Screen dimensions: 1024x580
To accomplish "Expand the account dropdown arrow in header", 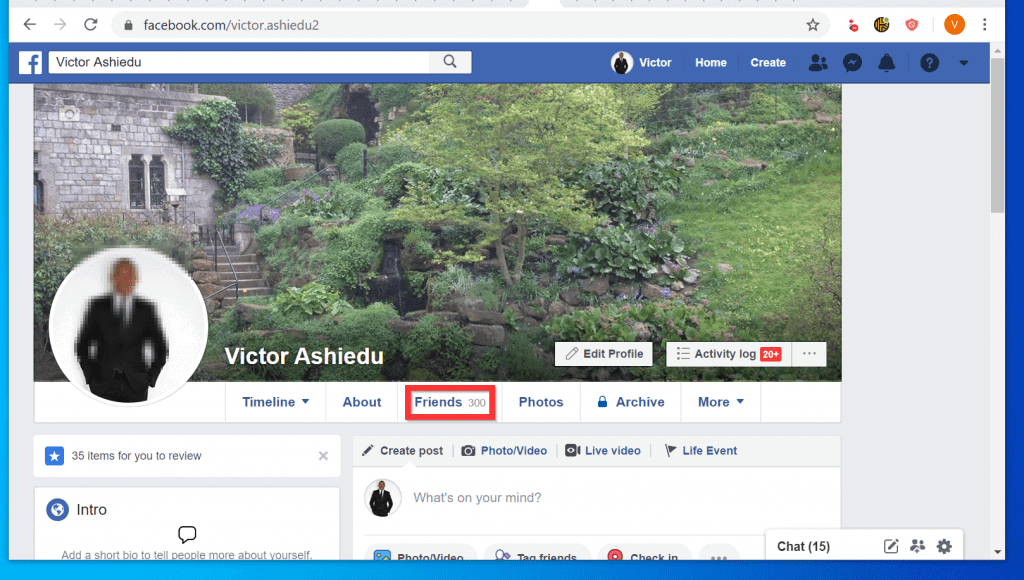I will (x=963, y=63).
